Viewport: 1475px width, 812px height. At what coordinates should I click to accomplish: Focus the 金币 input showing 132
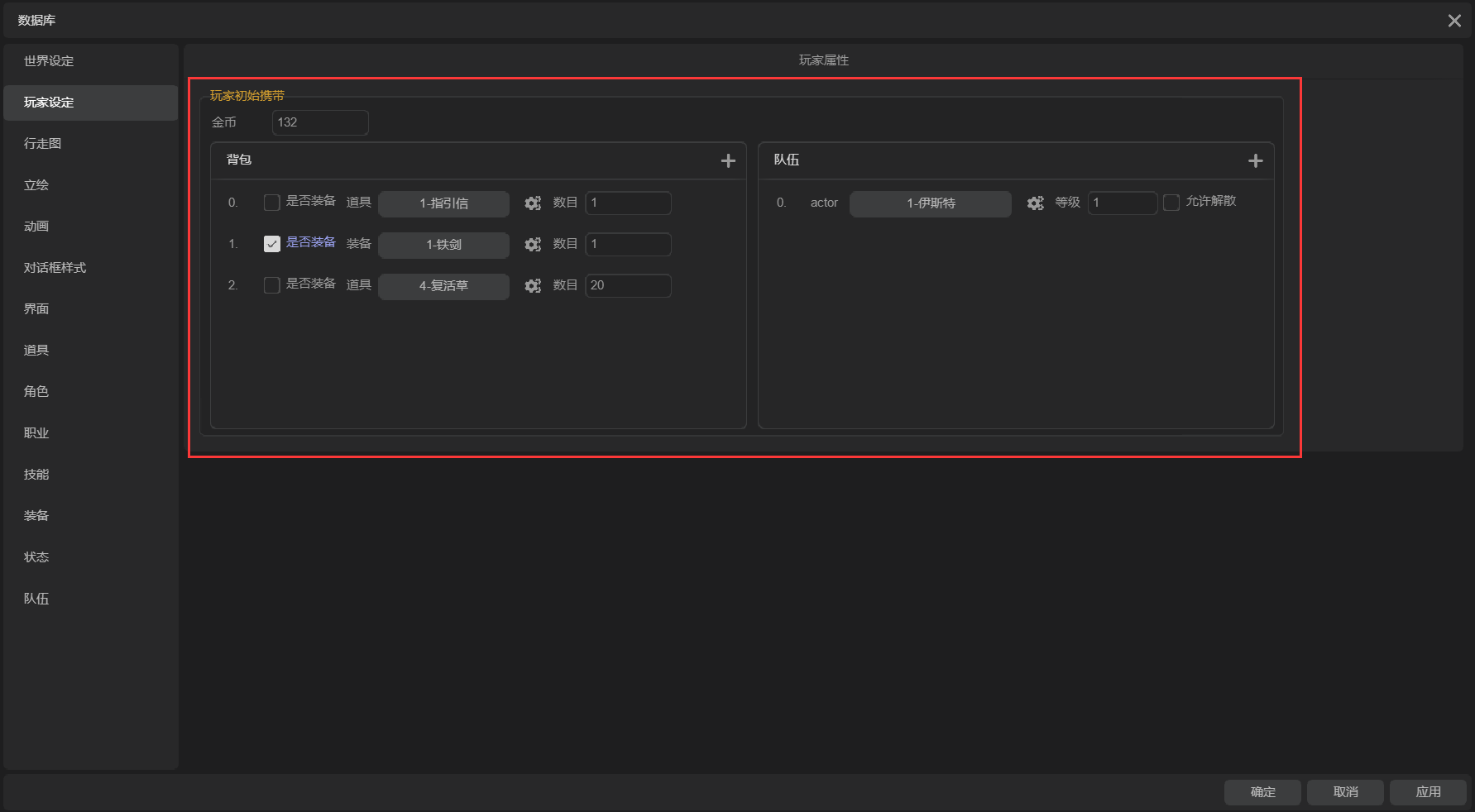(x=320, y=122)
